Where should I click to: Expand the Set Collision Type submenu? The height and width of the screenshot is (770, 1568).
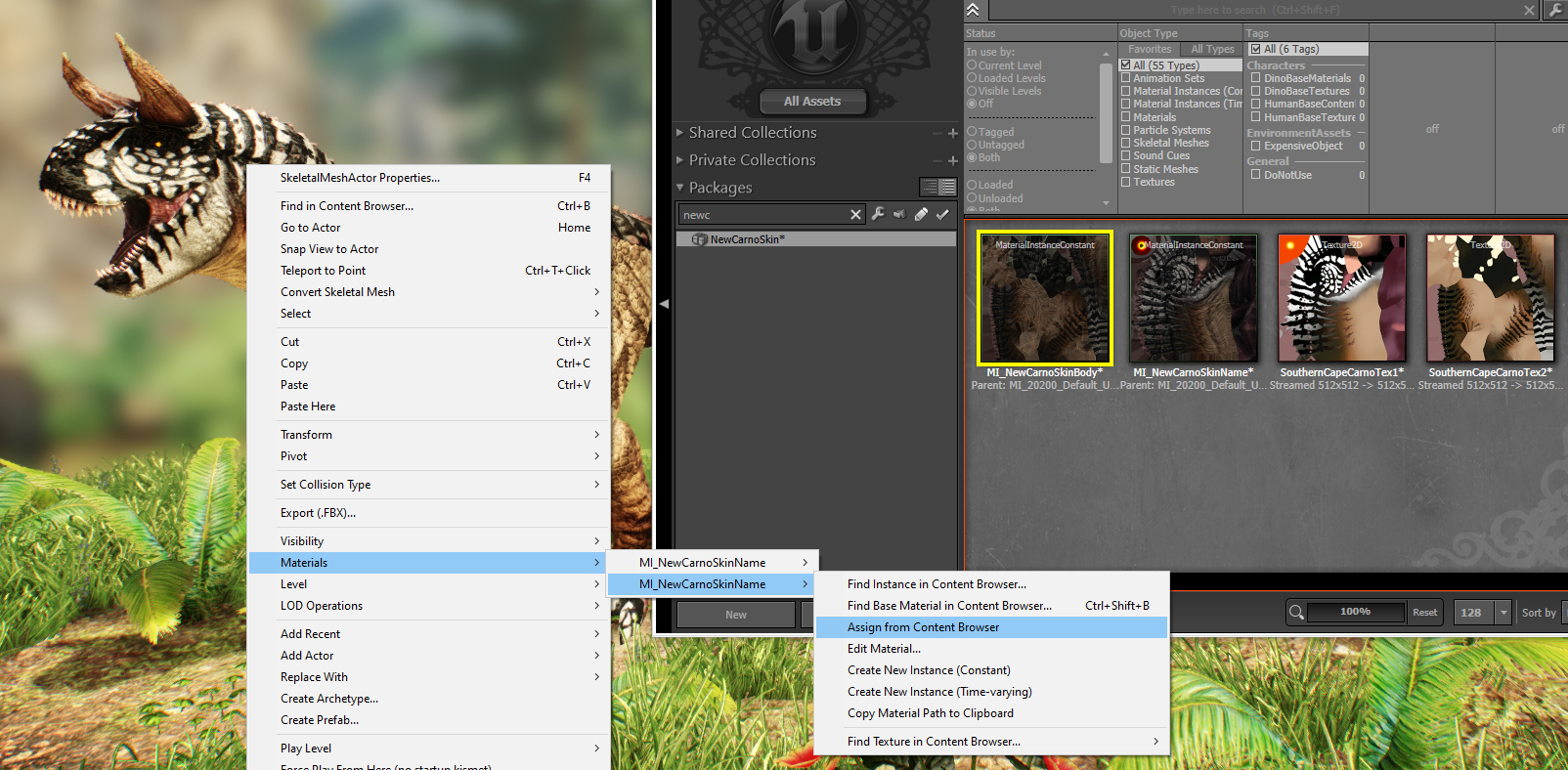[x=430, y=485]
